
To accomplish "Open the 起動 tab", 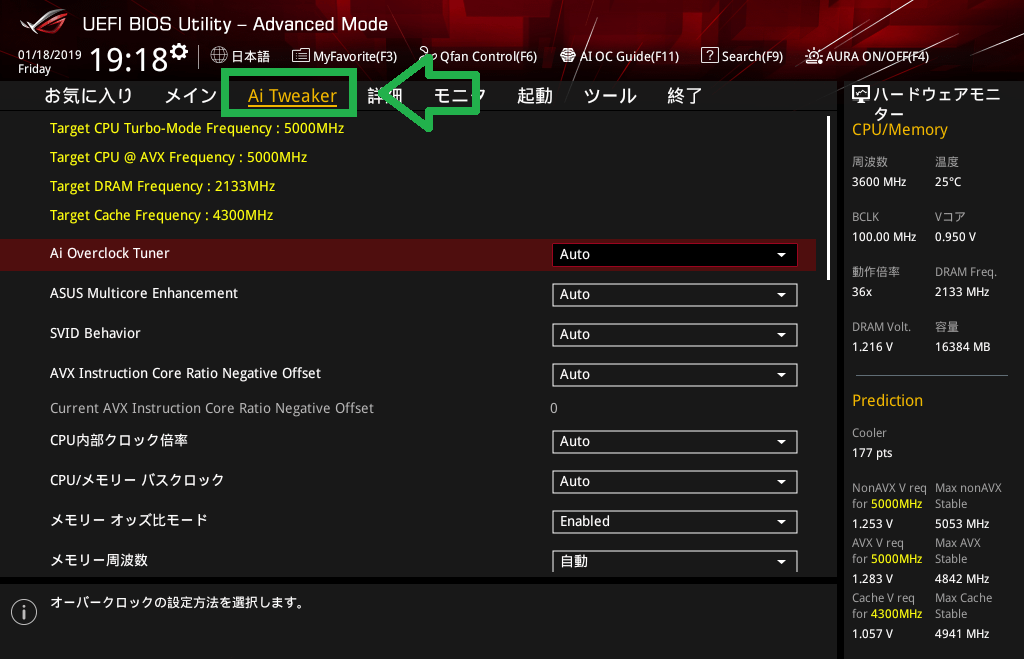I will [x=535, y=96].
